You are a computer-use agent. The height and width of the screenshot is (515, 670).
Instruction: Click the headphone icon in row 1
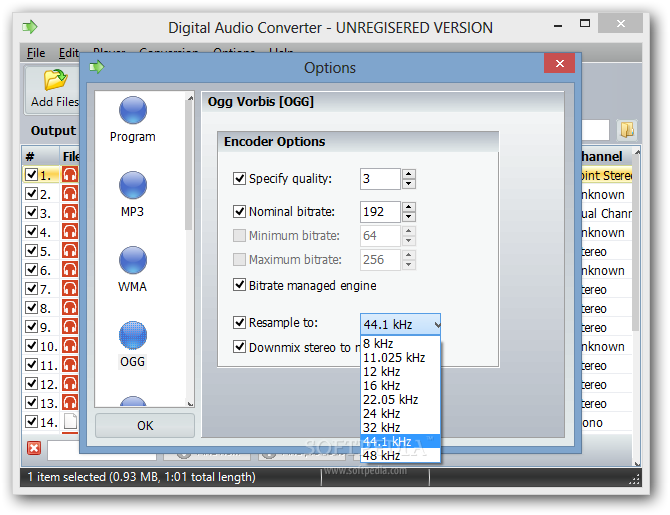click(x=70, y=175)
